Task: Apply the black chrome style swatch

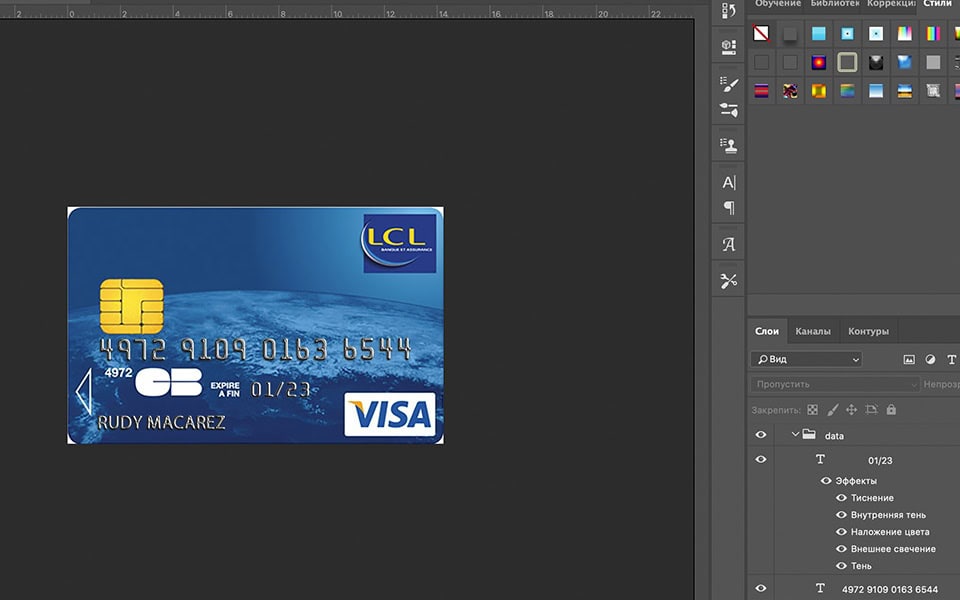Action: (876, 62)
